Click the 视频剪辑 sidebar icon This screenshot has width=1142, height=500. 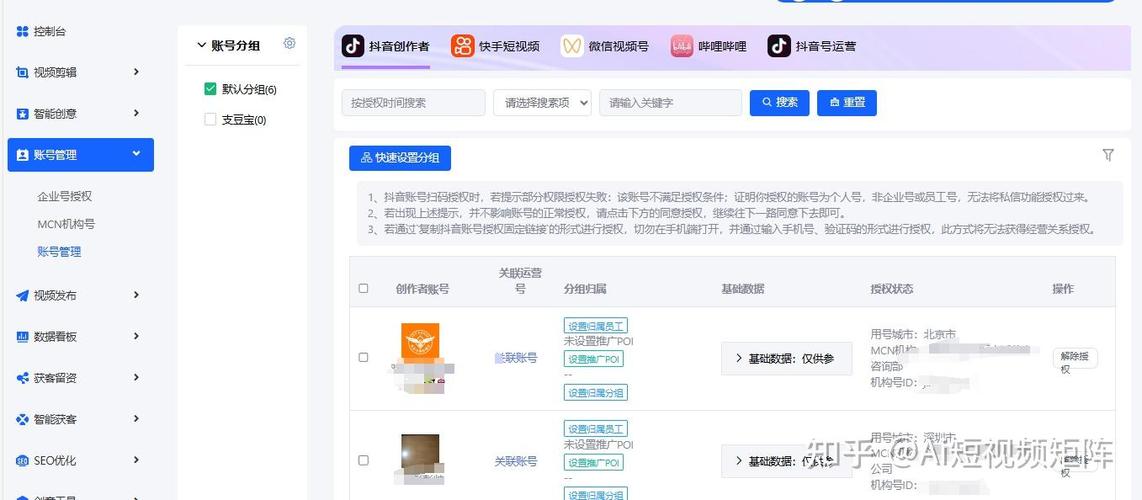(x=23, y=72)
